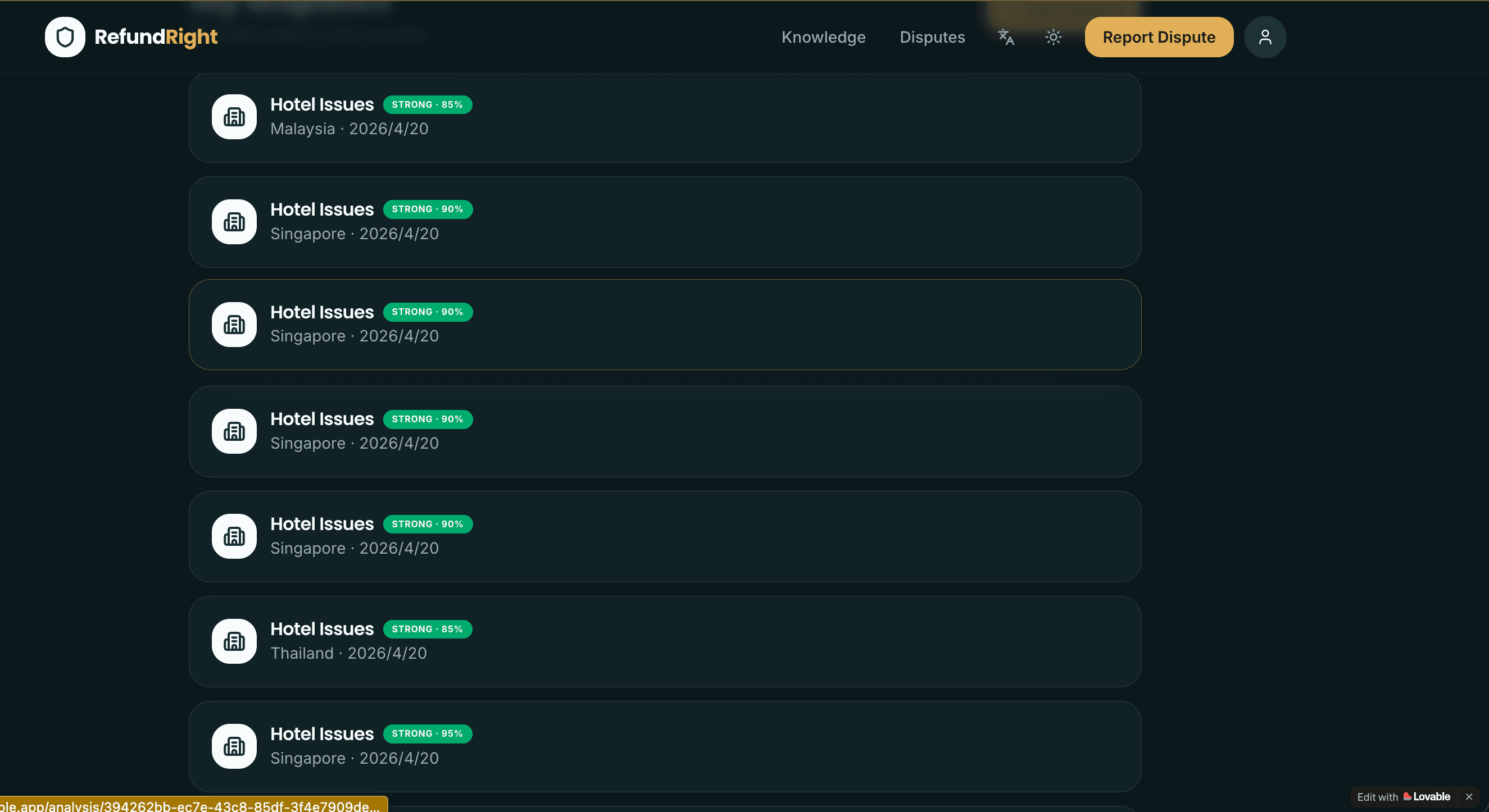
Task: Click the Edit with Lovable badge
Action: (x=1404, y=796)
